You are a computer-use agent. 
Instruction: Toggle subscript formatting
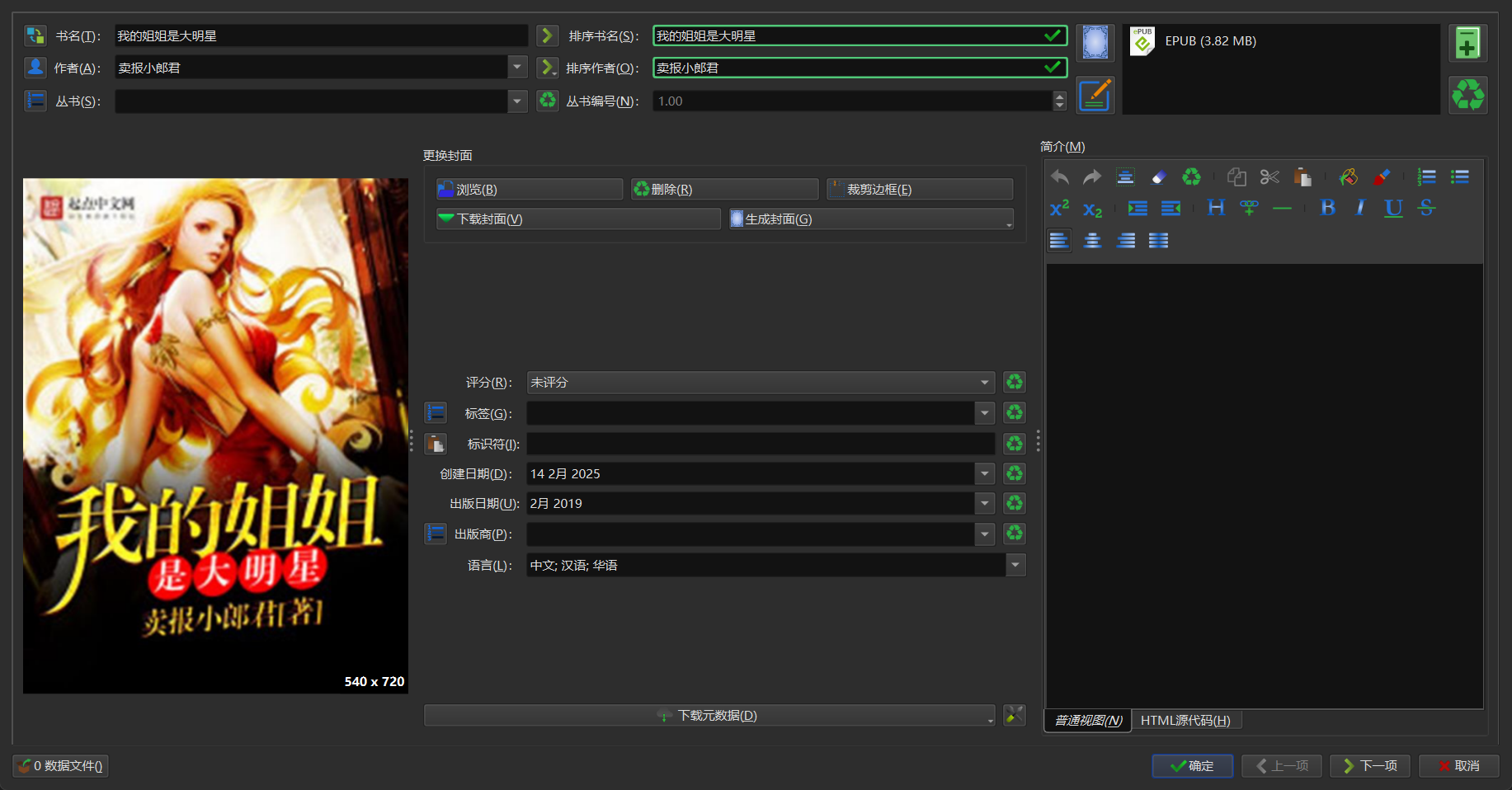[1092, 209]
